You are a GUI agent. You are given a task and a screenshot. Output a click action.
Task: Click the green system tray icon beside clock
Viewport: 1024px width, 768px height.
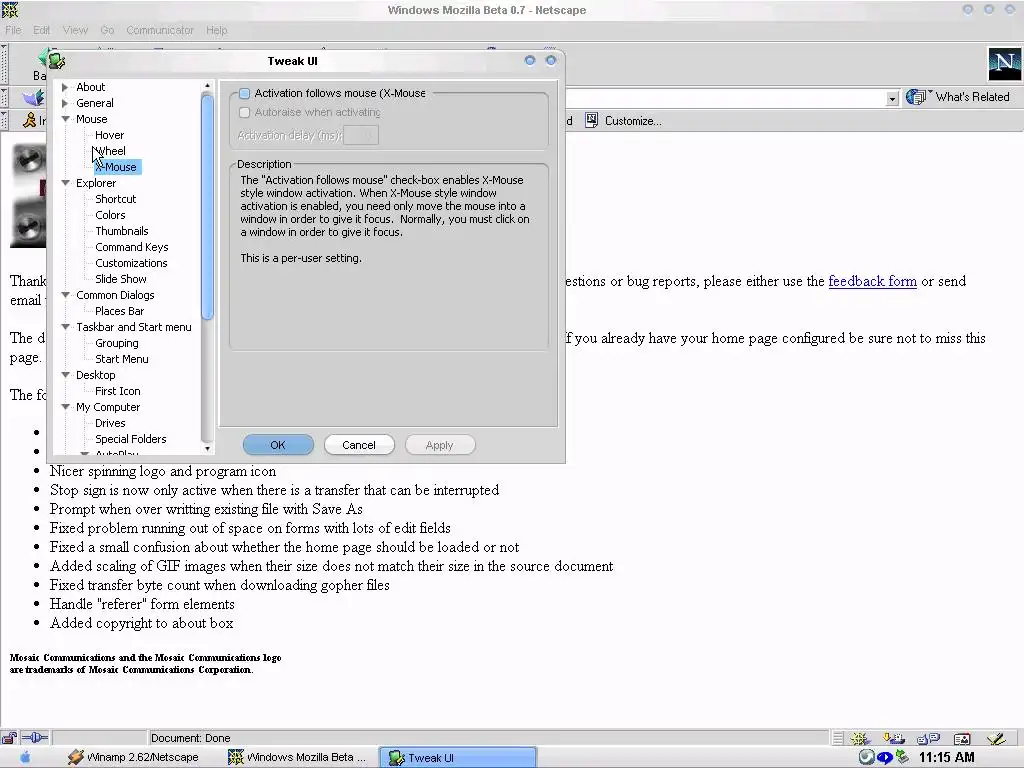903,757
